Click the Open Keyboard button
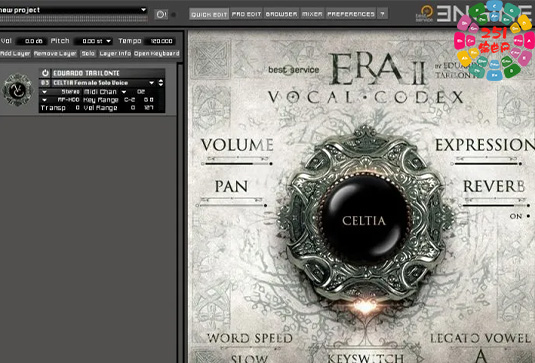The width and height of the screenshot is (535, 363). pos(157,54)
